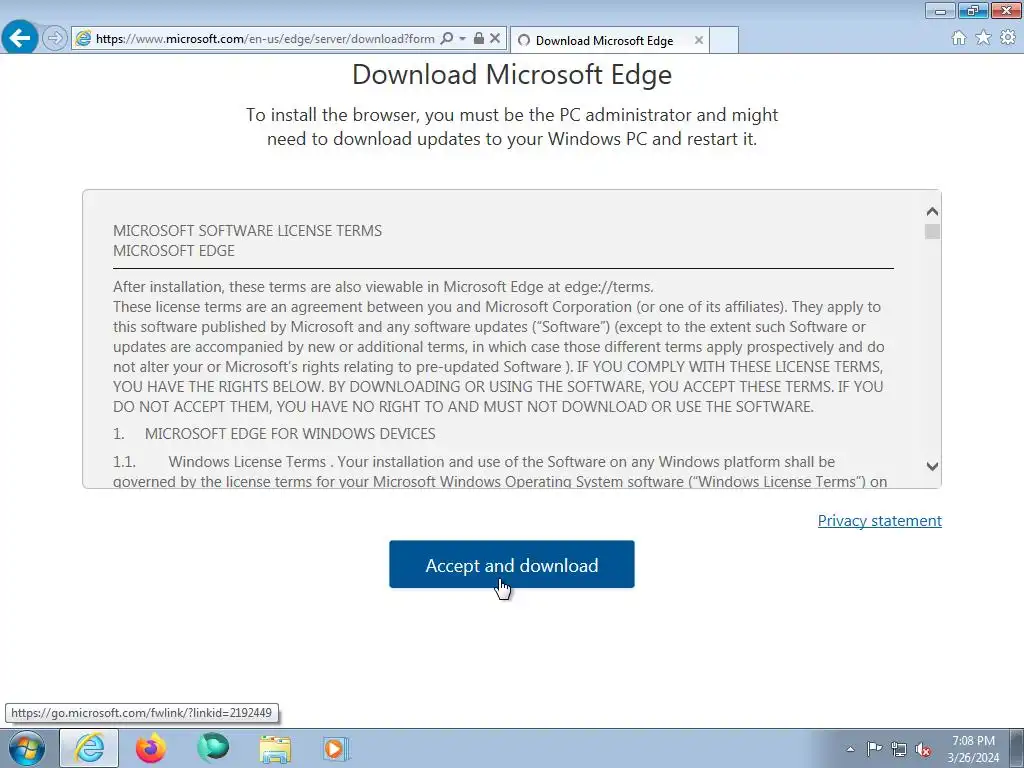Viewport: 1024px width, 768px height.
Task: Open the green globe browser taskbar icon
Action: (213, 748)
